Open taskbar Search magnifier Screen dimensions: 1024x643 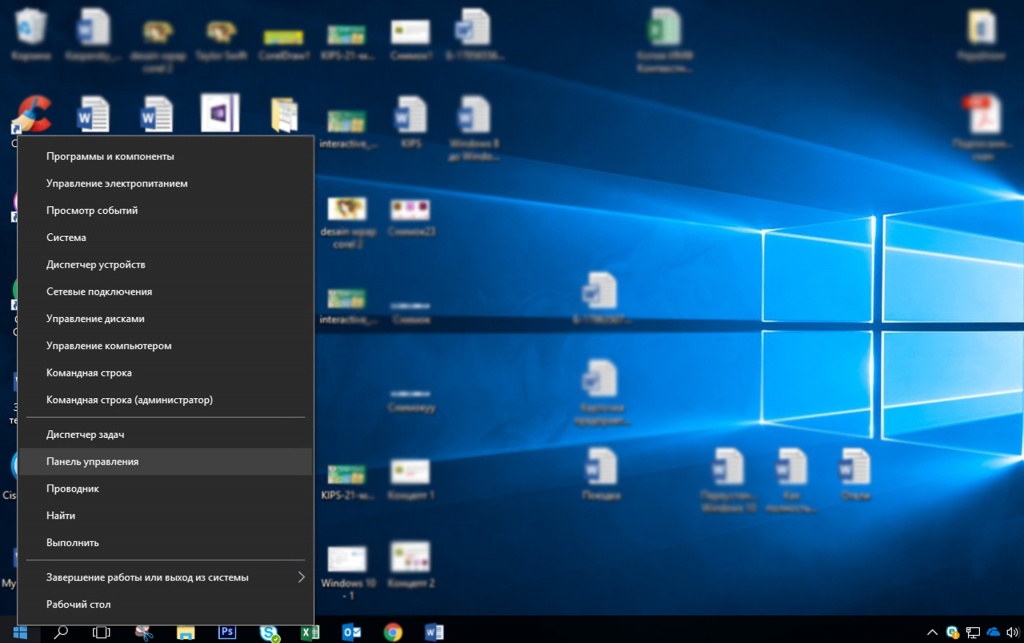(x=61, y=632)
